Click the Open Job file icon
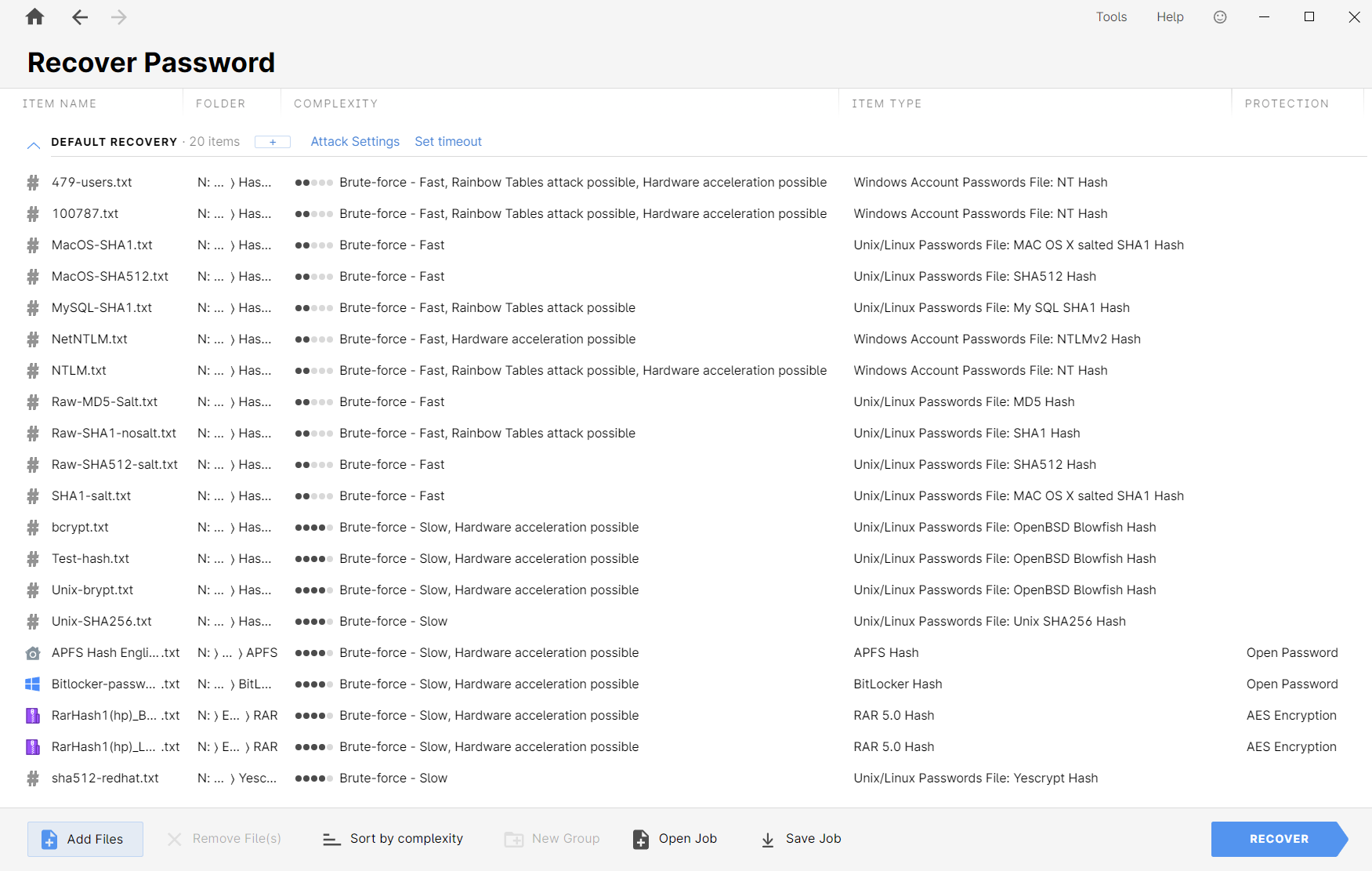Screen dimensions: 1372x871 click(641, 839)
